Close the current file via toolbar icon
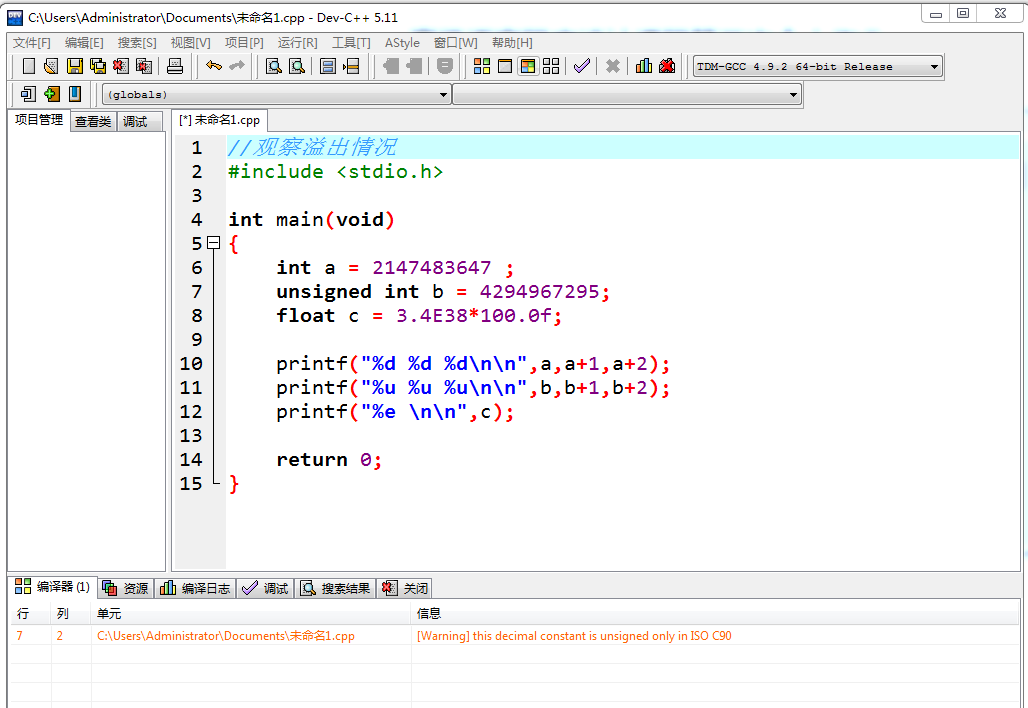 point(121,66)
